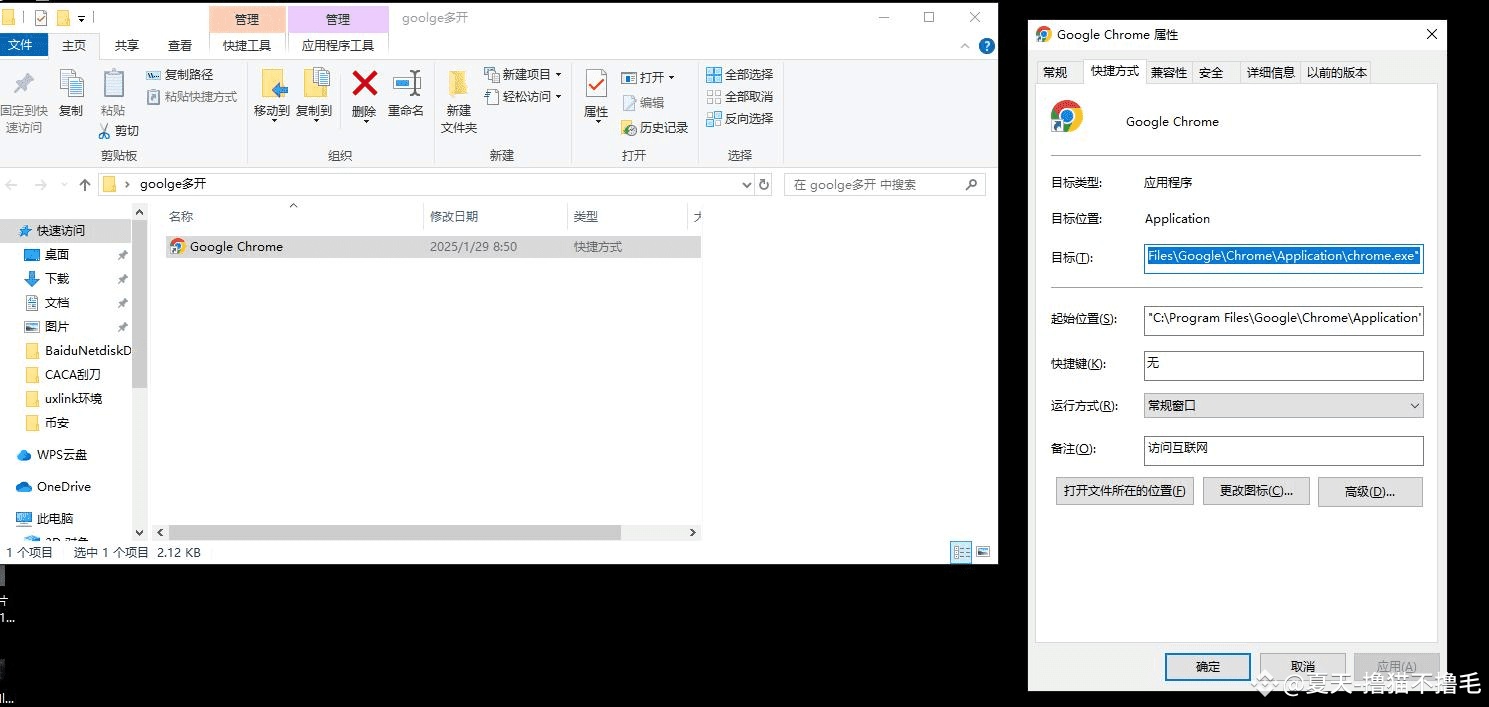Click Advanced (高级) button in Properties
1489x707 pixels.
click(x=1370, y=491)
